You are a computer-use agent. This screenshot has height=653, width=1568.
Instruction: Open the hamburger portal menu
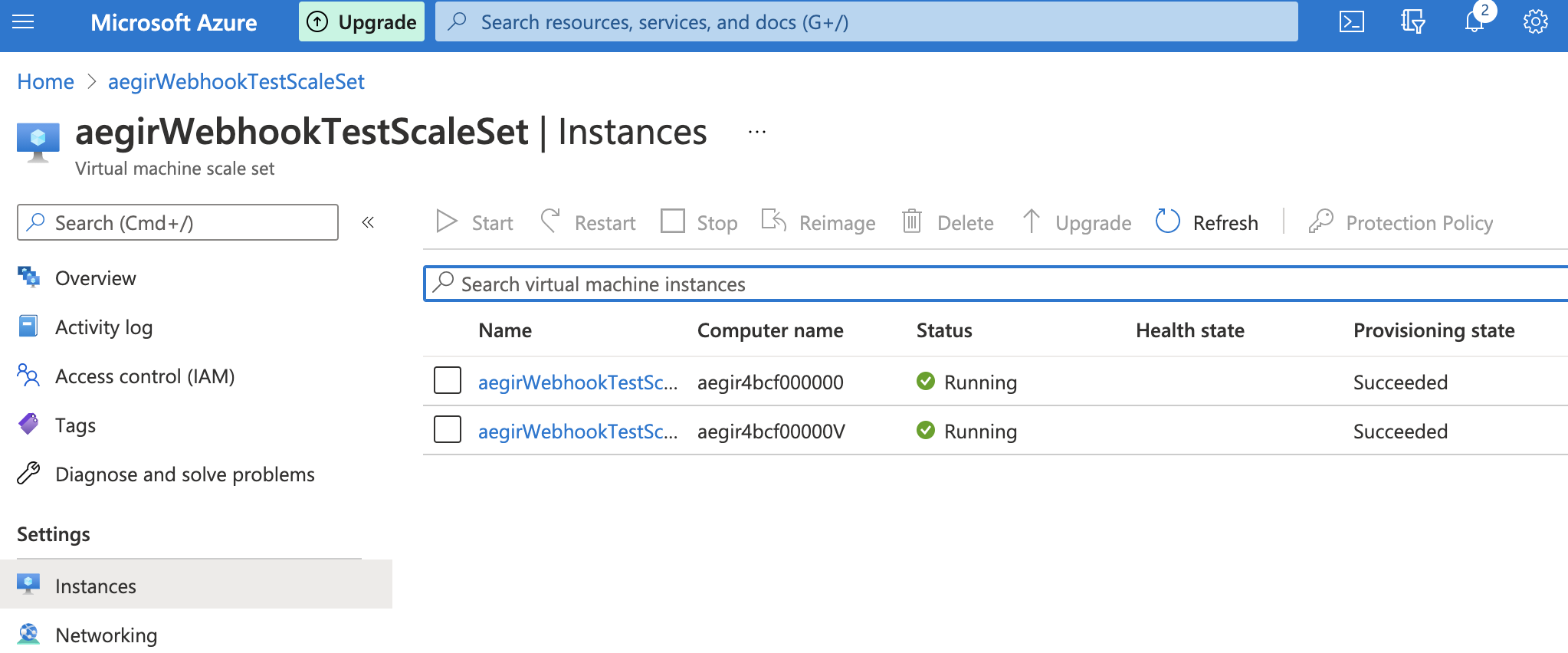pos(23,22)
